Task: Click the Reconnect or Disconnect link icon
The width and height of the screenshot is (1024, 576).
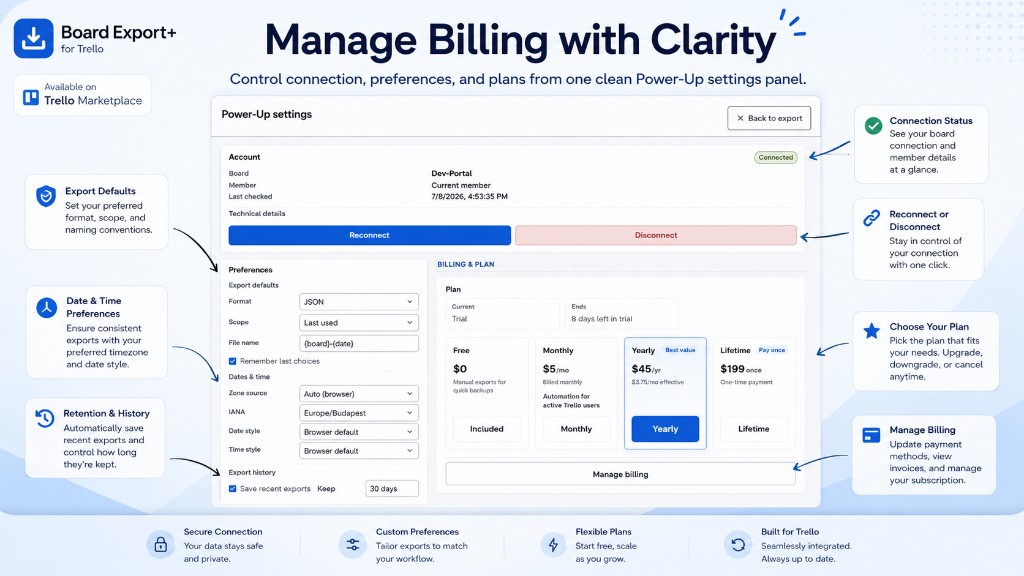Action: pos(872,218)
